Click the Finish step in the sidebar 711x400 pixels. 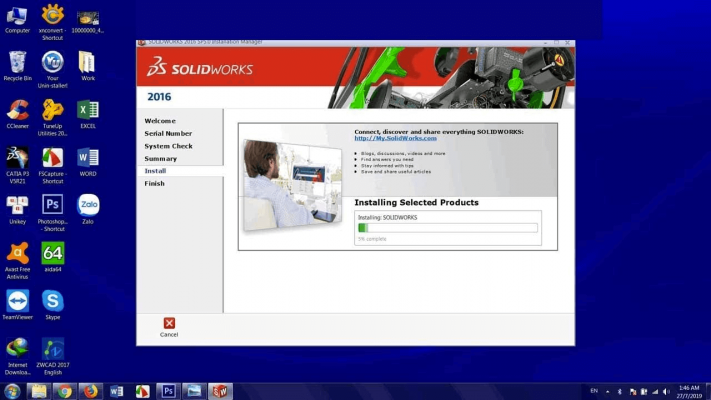pos(154,183)
